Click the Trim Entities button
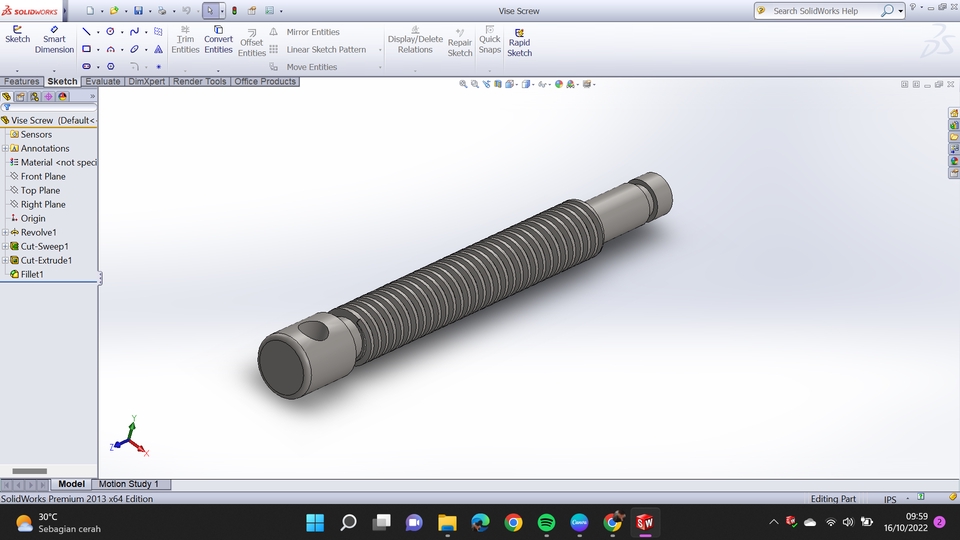This screenshot has width=960, height=540. pos(185,40)
